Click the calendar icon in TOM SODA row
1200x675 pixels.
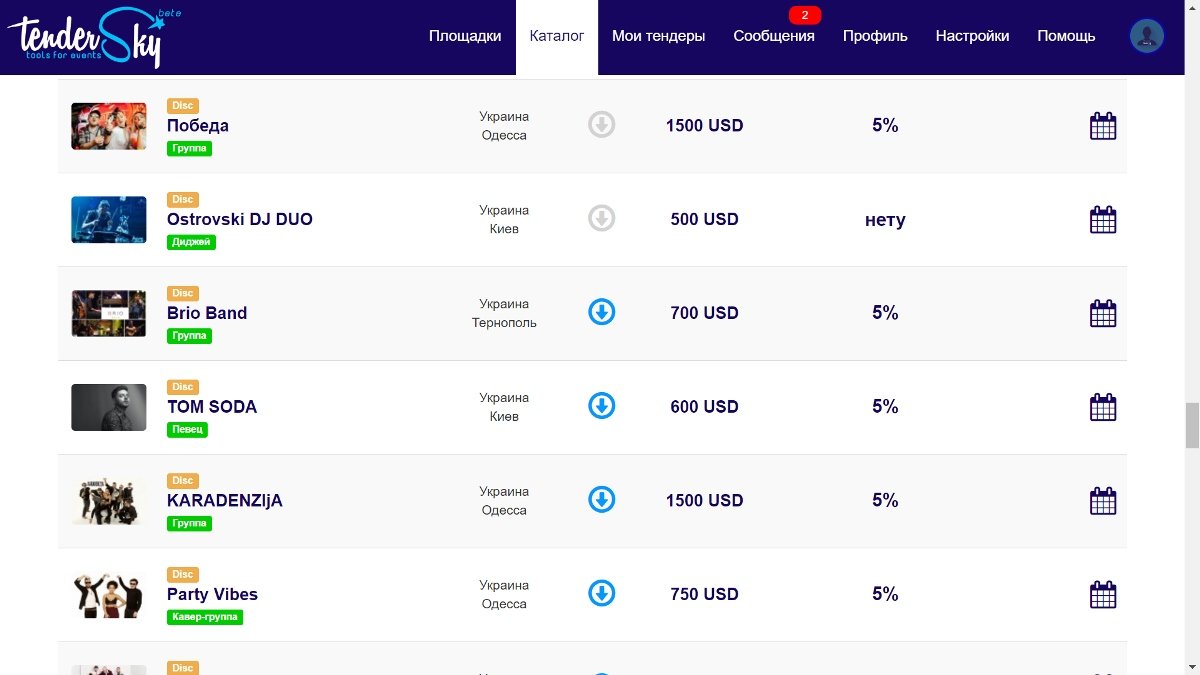pyautogui.click(x=1102, y=407)
